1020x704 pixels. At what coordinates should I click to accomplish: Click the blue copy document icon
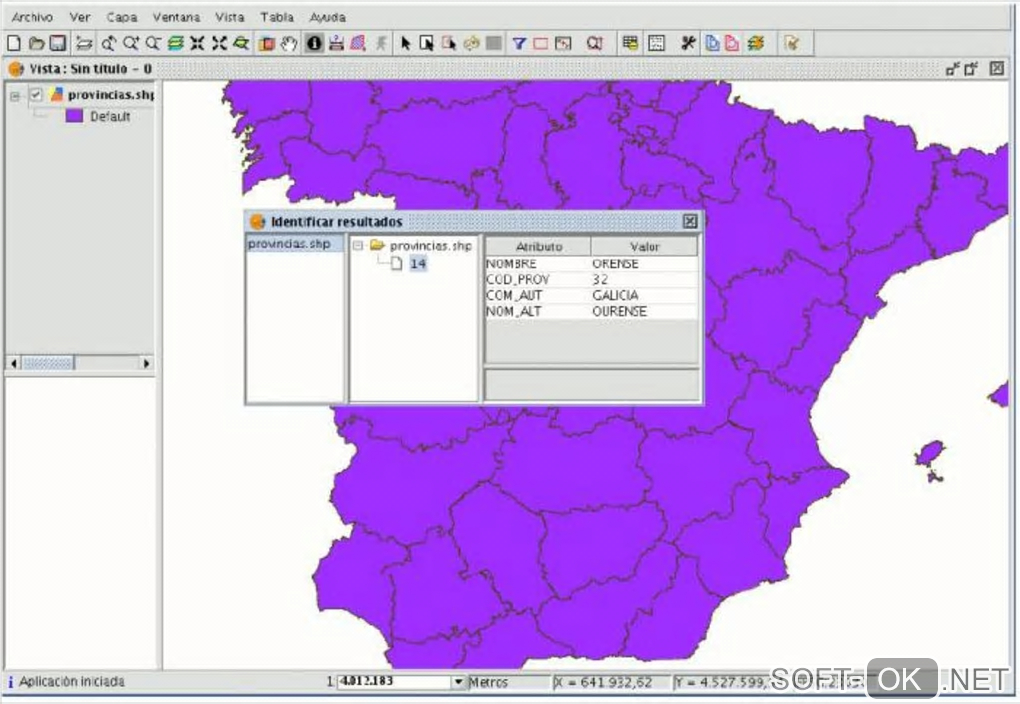(x=713, y=44)
